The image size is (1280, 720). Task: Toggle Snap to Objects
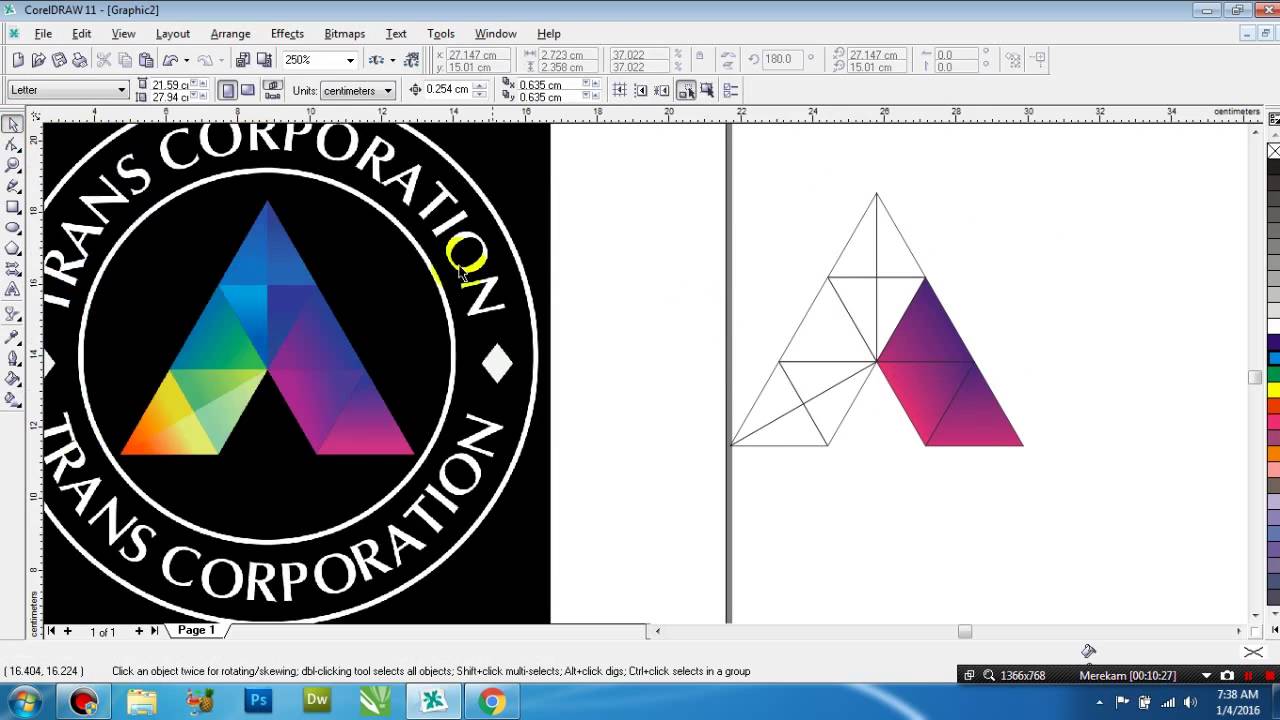pos(662,90)
